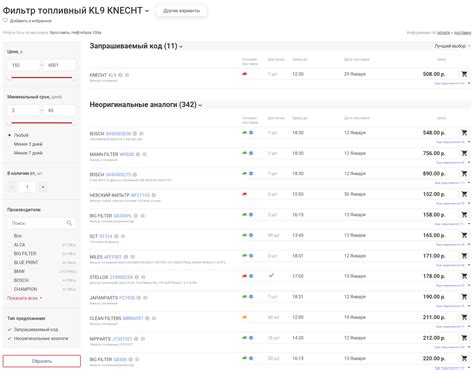Viewport: 474px width, 370px height.
Task: Add Невский фильтр 152.00 р. to cart
Action: 464,194
